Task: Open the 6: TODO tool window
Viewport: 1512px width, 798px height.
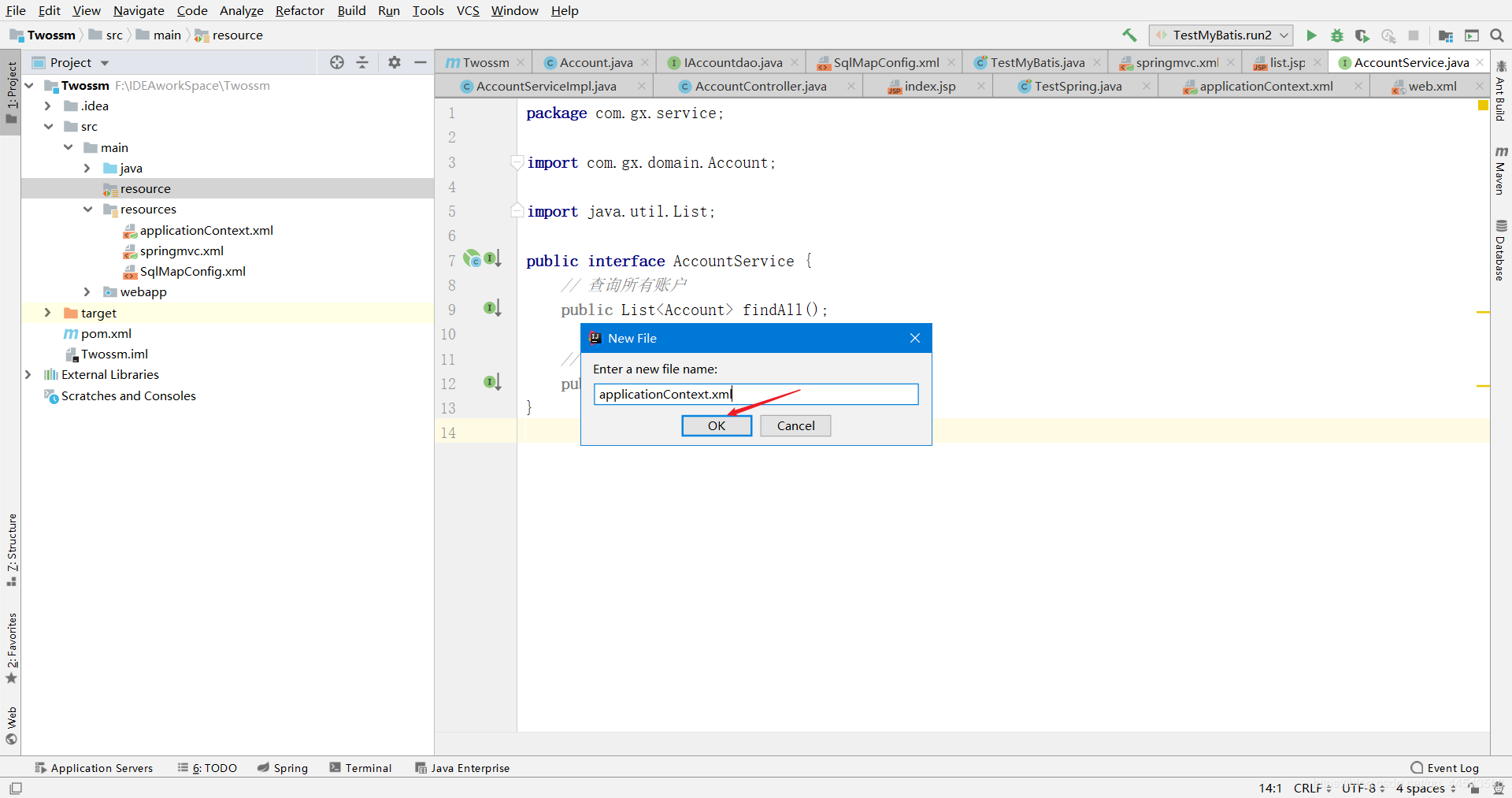Action: pyautogui.click(x=207, y=768)
